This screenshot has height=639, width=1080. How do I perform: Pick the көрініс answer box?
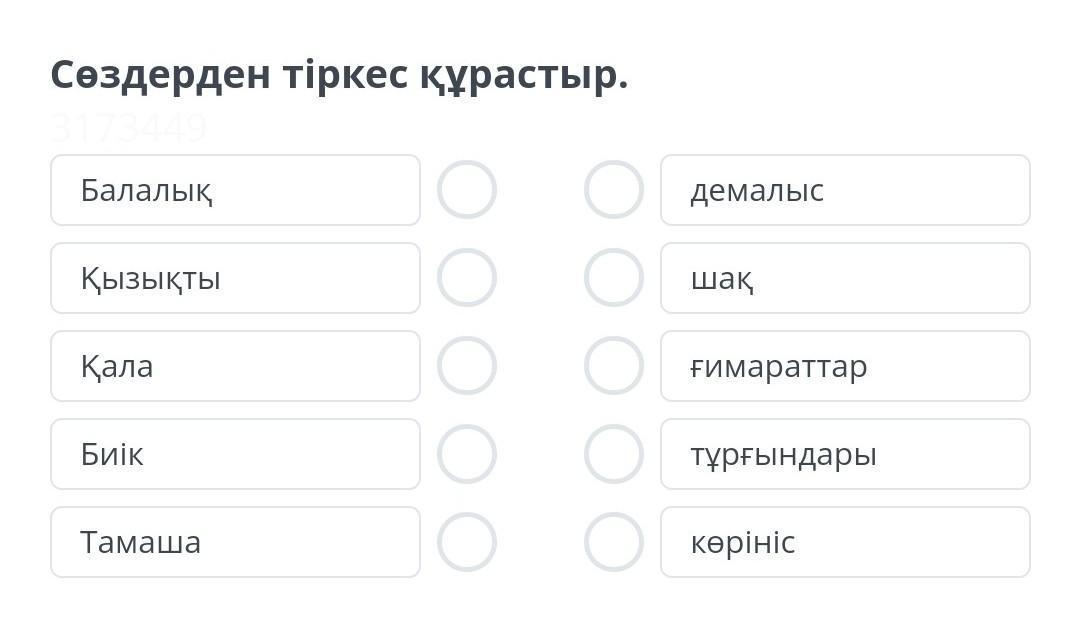pos(845,542)
